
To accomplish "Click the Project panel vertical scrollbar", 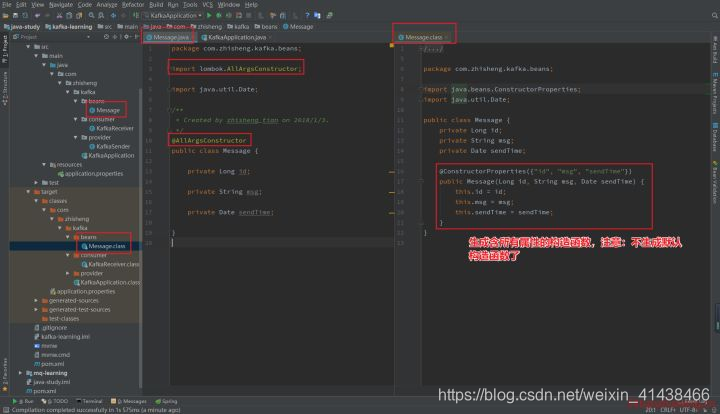I will click(x=140, y=237).
